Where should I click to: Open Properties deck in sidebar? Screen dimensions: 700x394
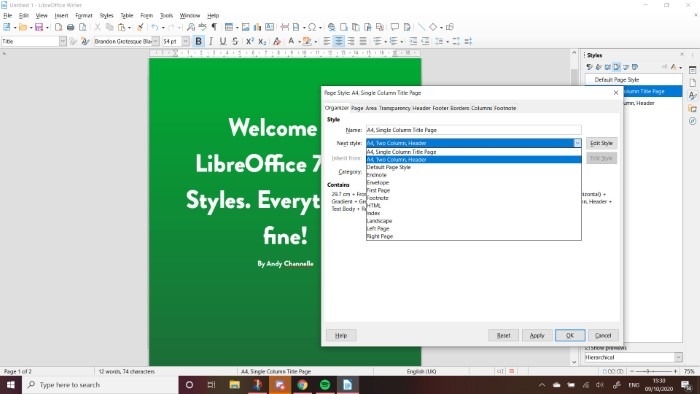692,70
